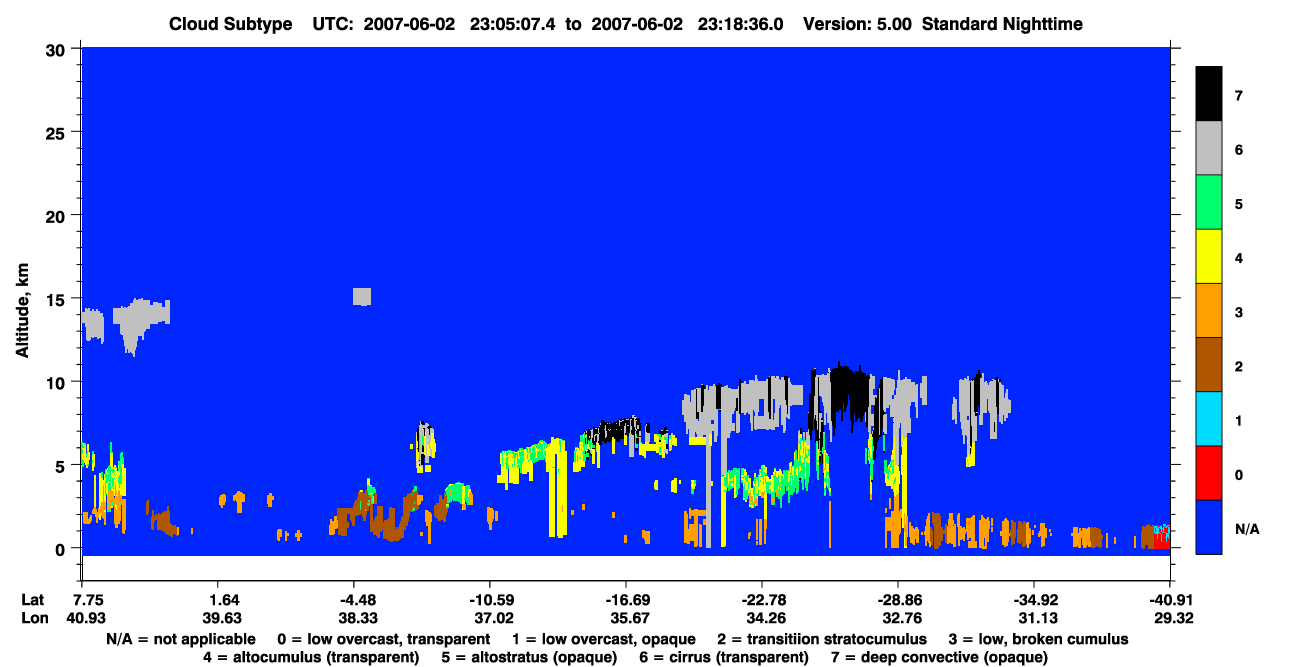Click legend text '2 = transitiion stratocumulus'

[x=821, y=639]
